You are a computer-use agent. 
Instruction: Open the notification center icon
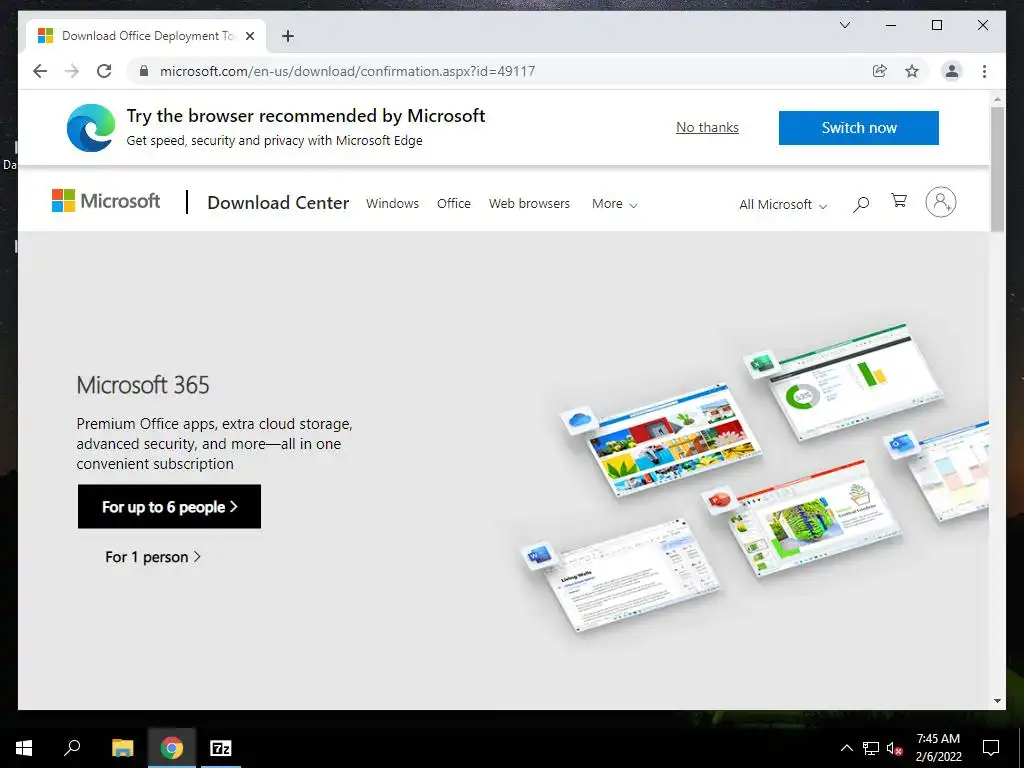coord(991,748)
